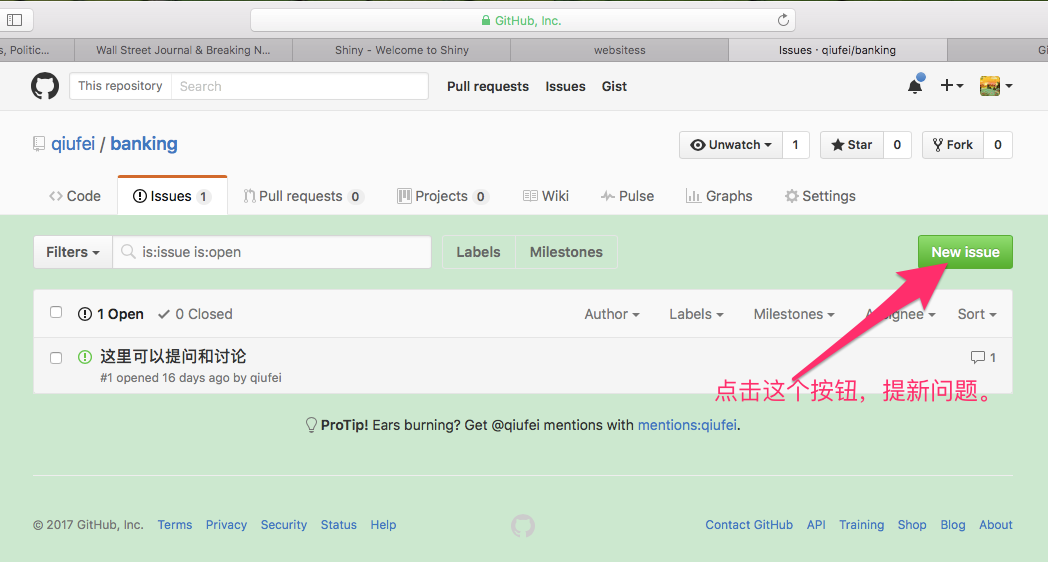Expand the Labels filter dropdown in list header
The width and height of the screenshot is (1048, 562).
(696, 314)
